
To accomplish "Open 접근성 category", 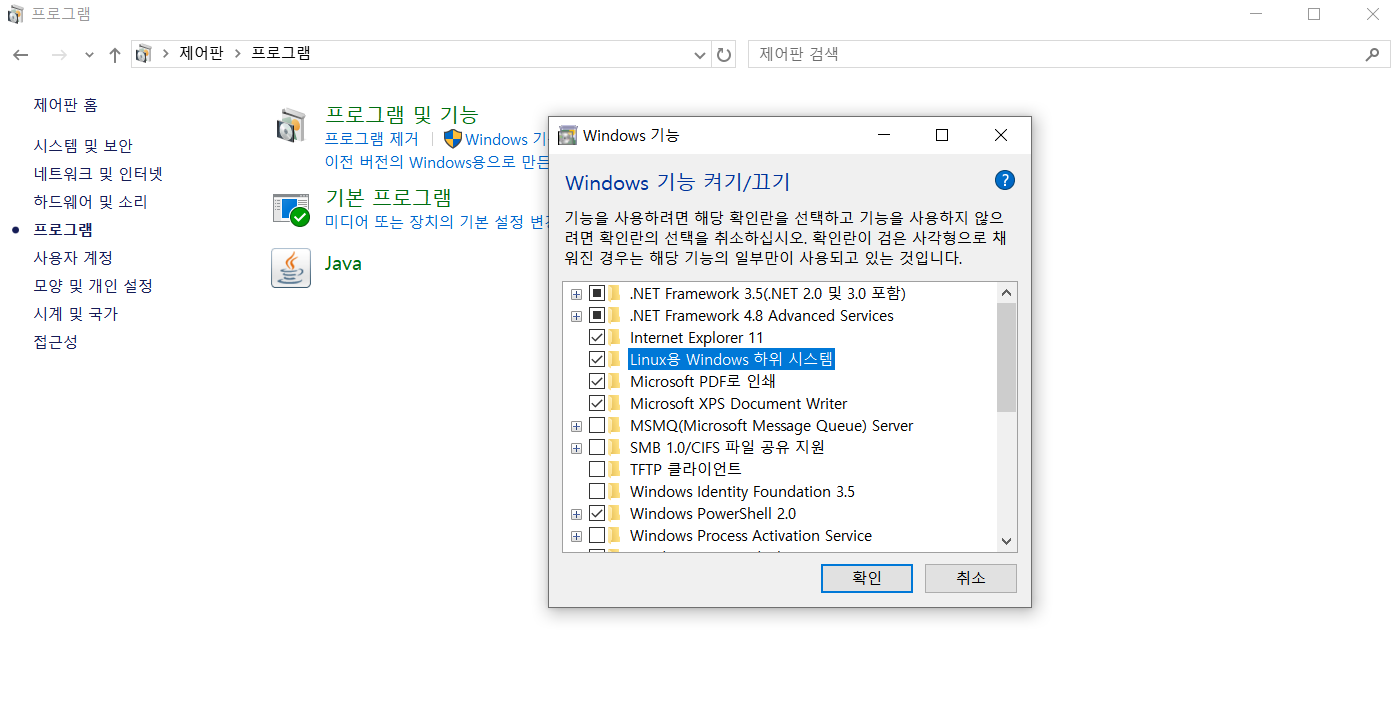I will tap(55, 342).
